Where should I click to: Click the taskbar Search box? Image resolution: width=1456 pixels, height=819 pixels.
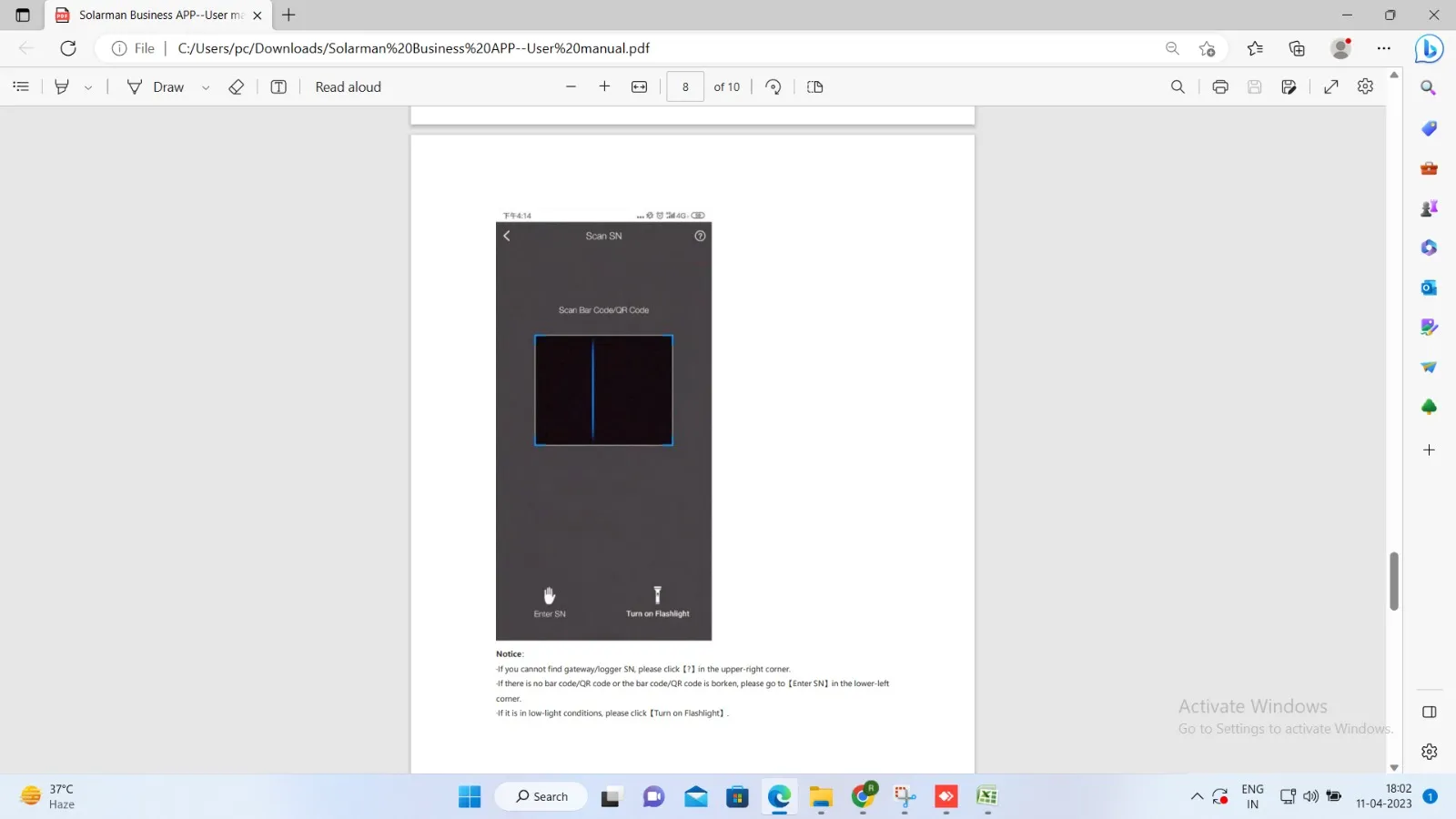point(542,796)
